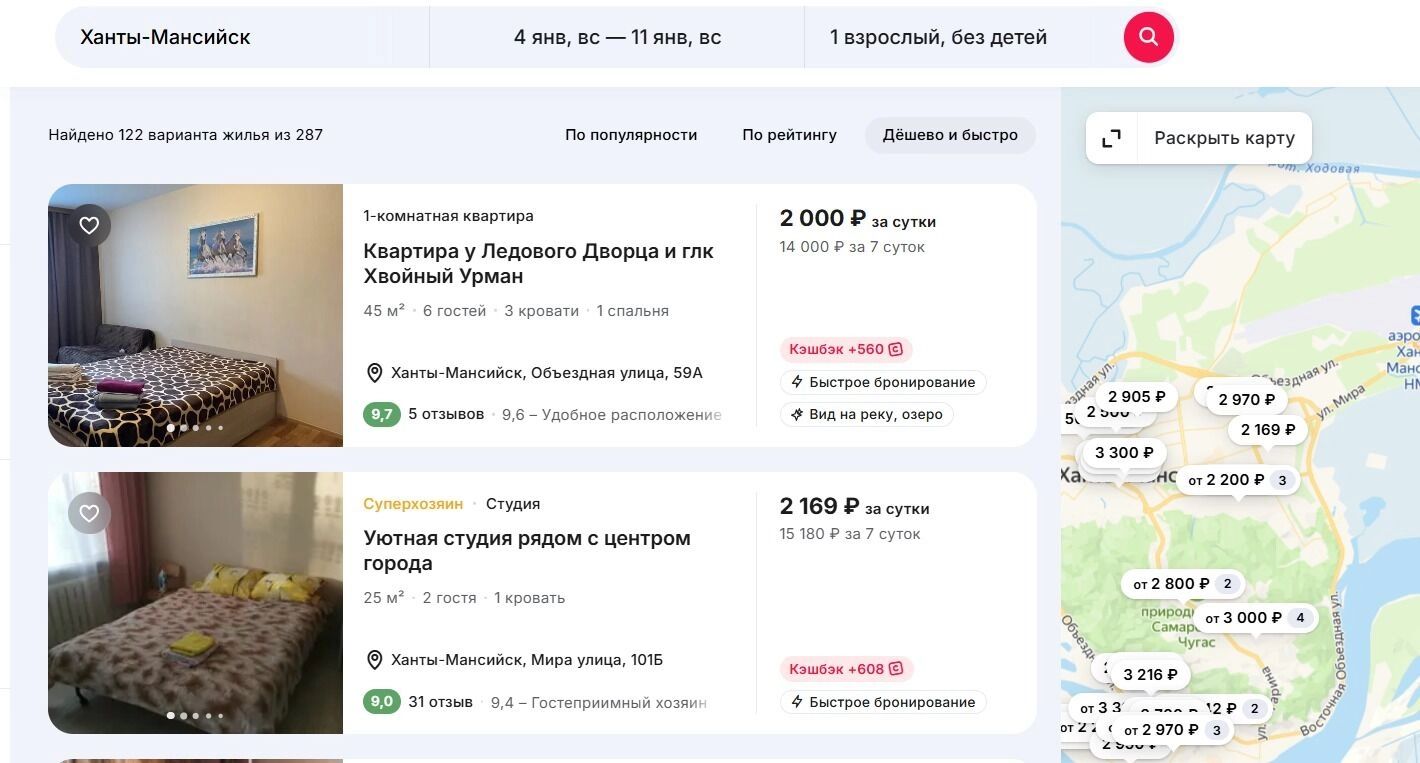Click the 3 300 ₽ map price marker
Image resolution: width=1420 pixels, height=763 pixels.
(x=1124, y=452)
